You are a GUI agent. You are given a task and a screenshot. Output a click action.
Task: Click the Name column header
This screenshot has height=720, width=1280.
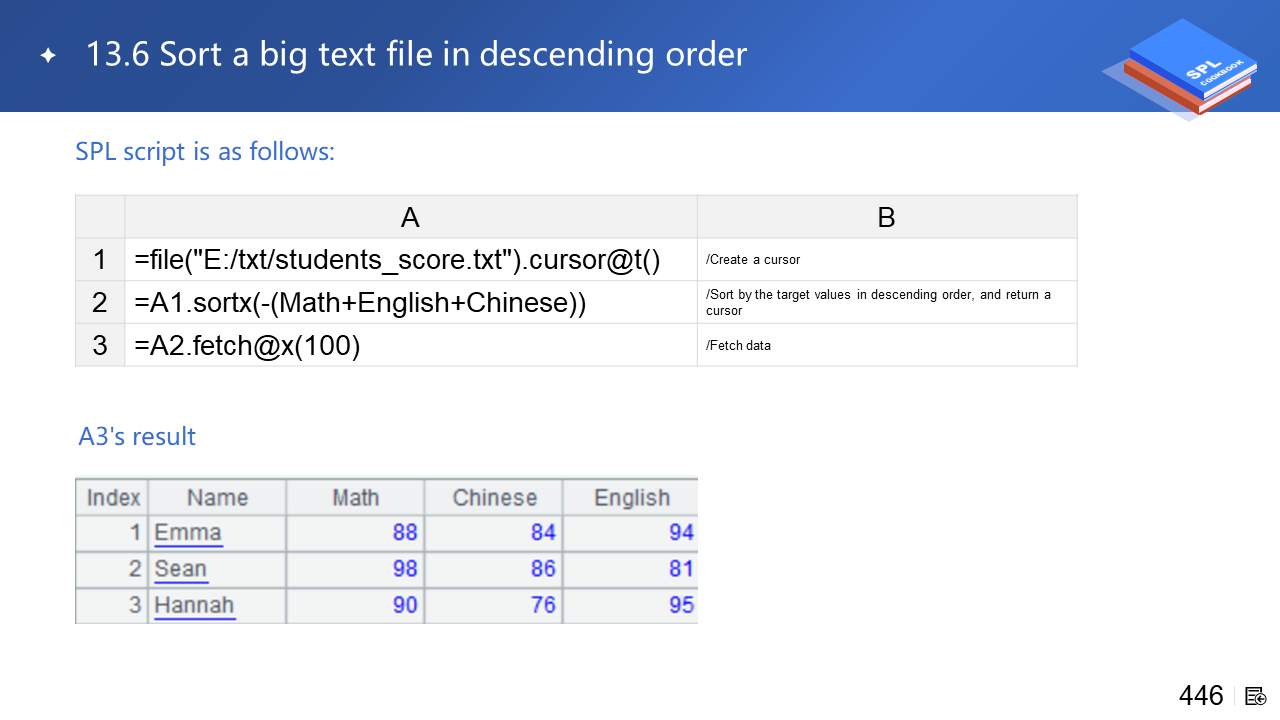pyautogui.click(x=217, y=497)
